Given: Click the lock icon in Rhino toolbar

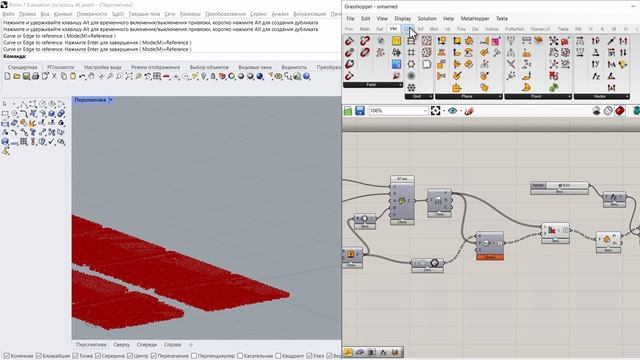Looking at the screenshot, I should pos(213,76).
